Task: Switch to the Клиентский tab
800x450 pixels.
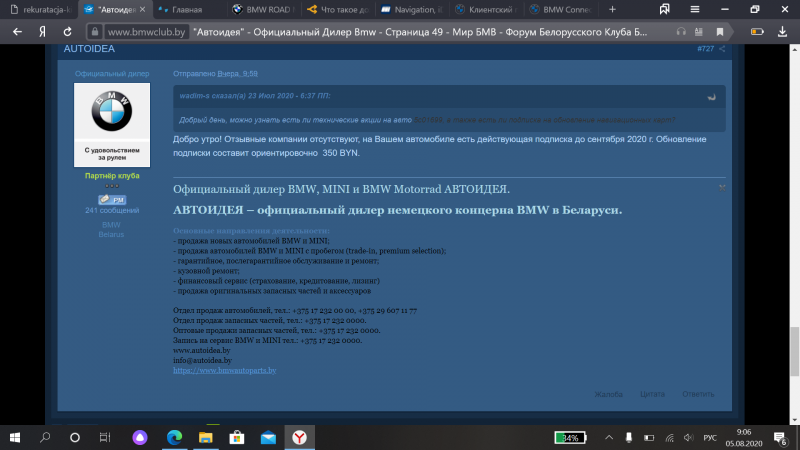Action: click(487, 9)
